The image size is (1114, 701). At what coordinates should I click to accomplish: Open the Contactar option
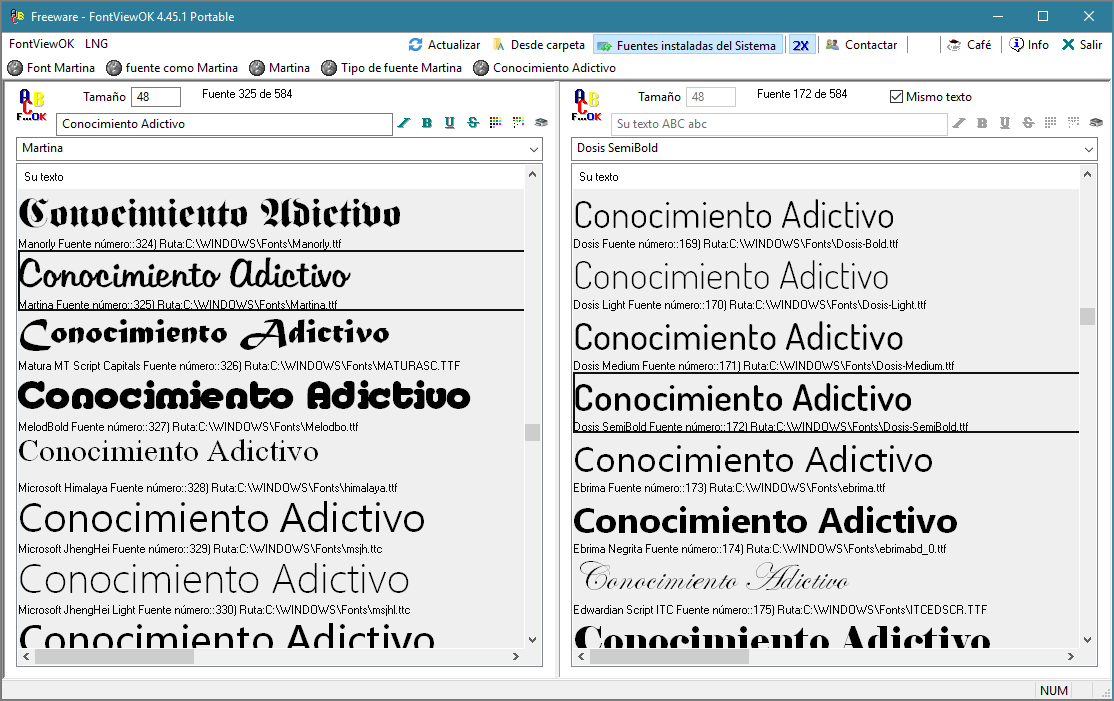coord(861,45)
